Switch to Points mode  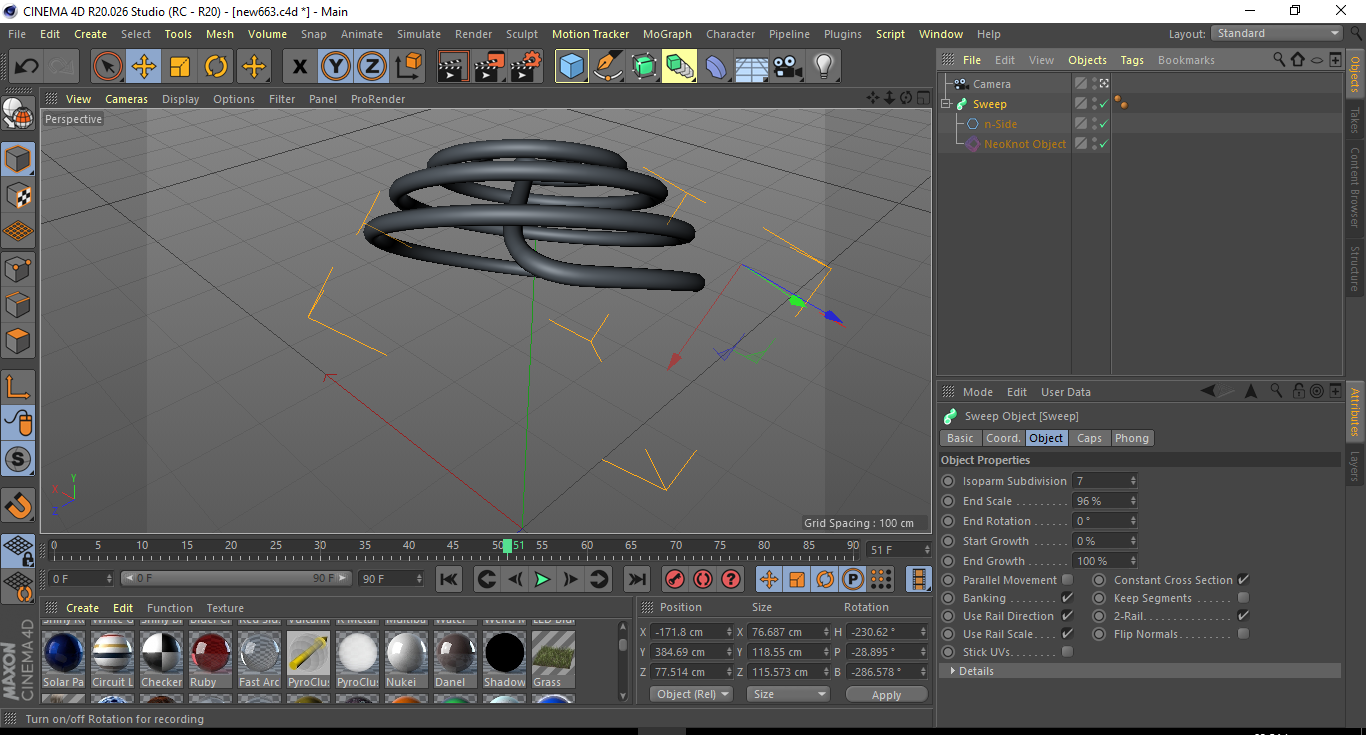pos(18,268)
